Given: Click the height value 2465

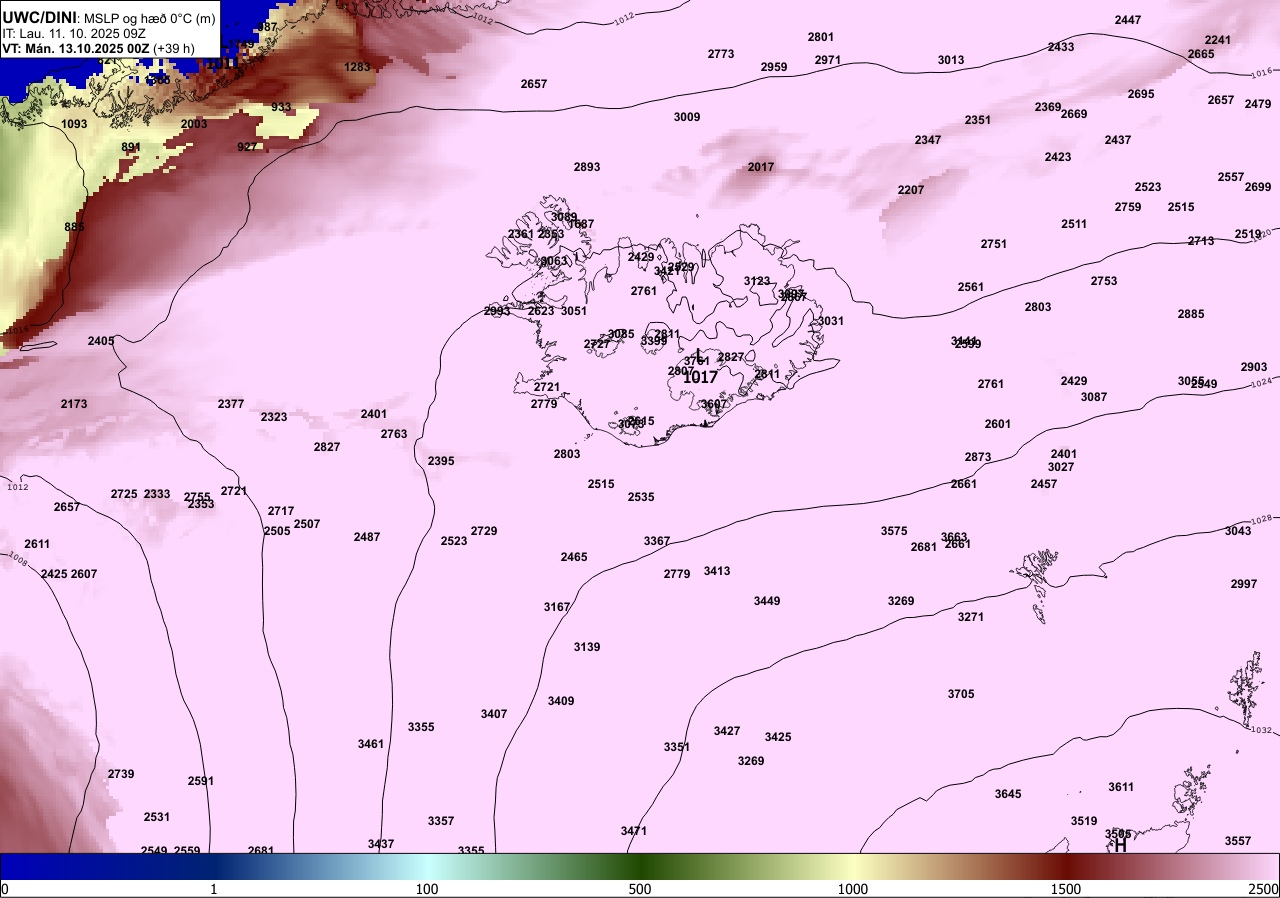Looking at the screenshot, I should pyautogui.click(x=574, y=557).
